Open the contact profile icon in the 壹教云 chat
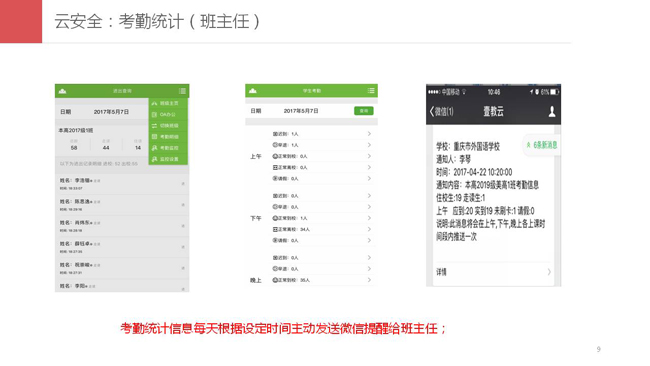Viewport: 650px width, 366px height. click(552, 111)
